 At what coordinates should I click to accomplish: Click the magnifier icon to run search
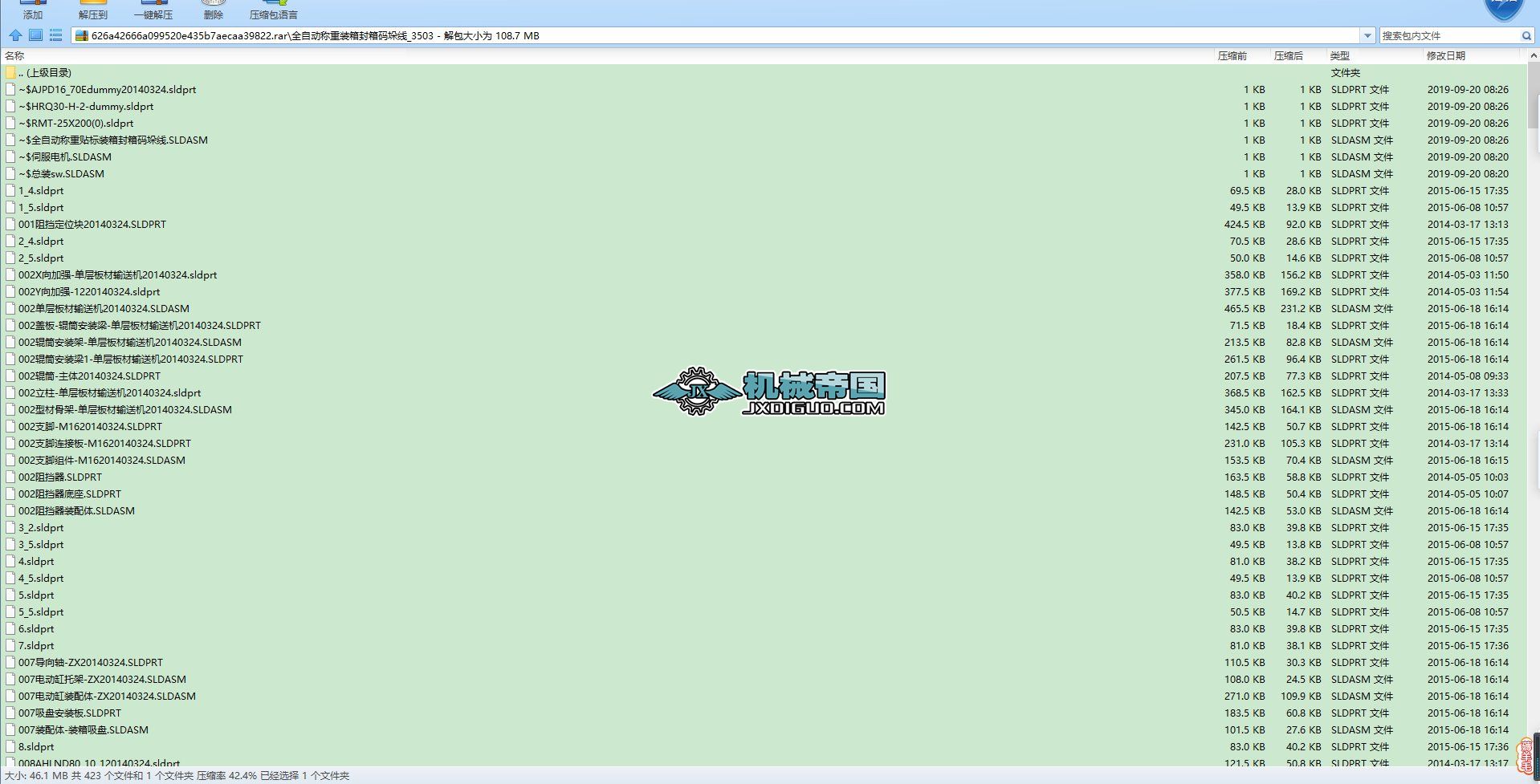pyautogui.click(x=1528, y=35)
